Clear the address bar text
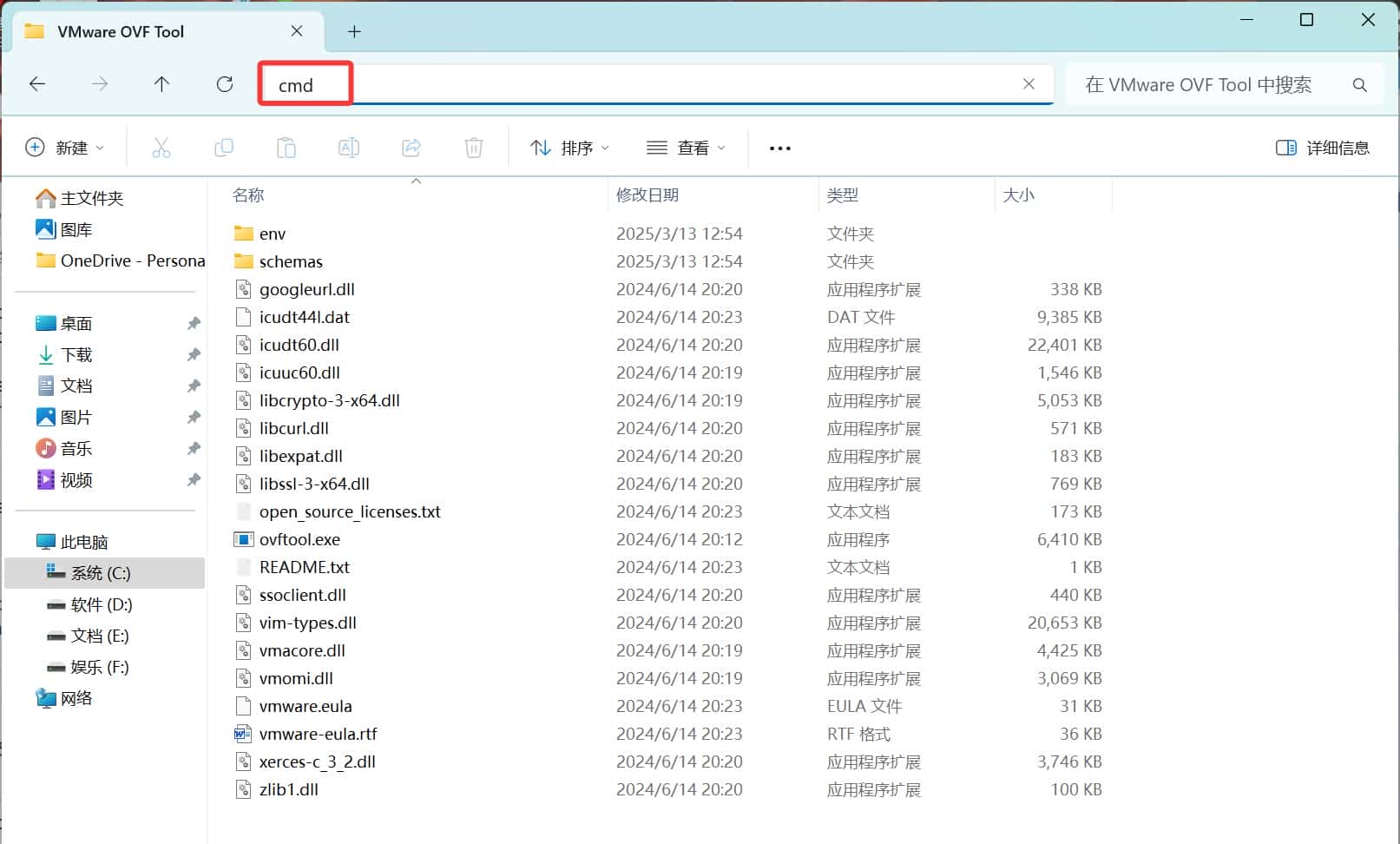Screen dimensions: 1400x844 coord(1029,84)
